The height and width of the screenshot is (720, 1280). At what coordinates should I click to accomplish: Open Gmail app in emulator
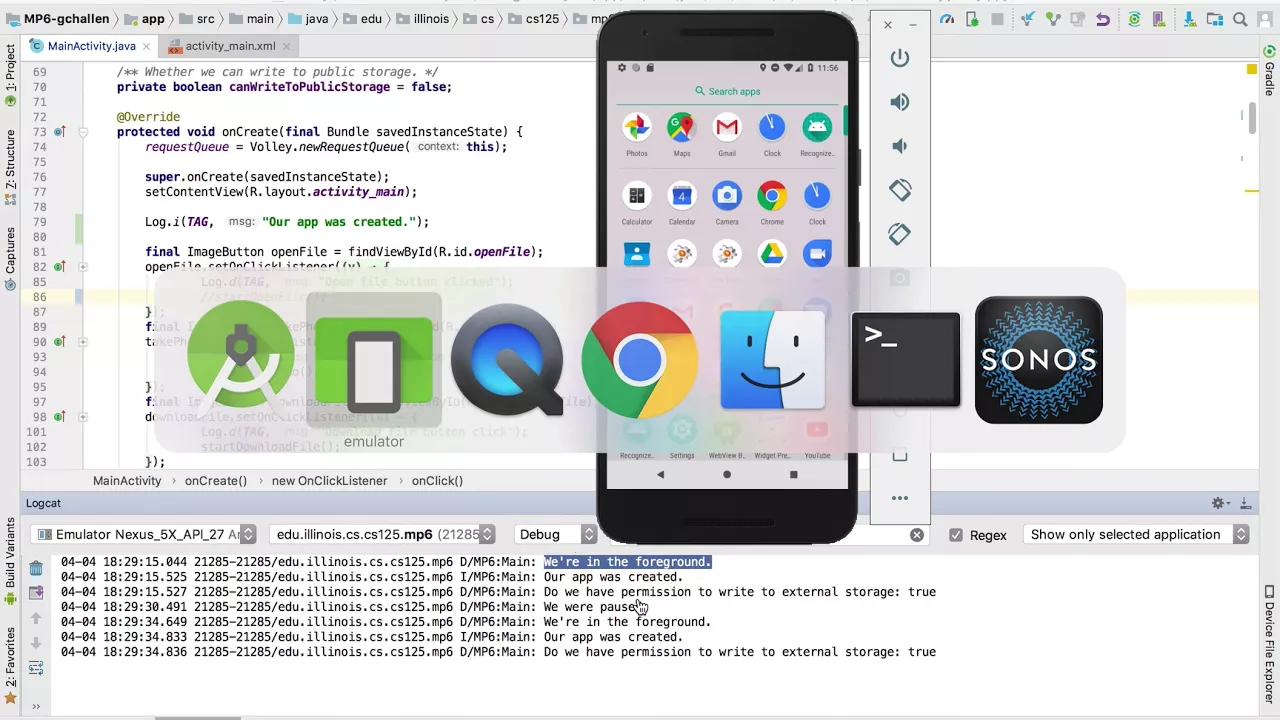click(x=727, y=128)
